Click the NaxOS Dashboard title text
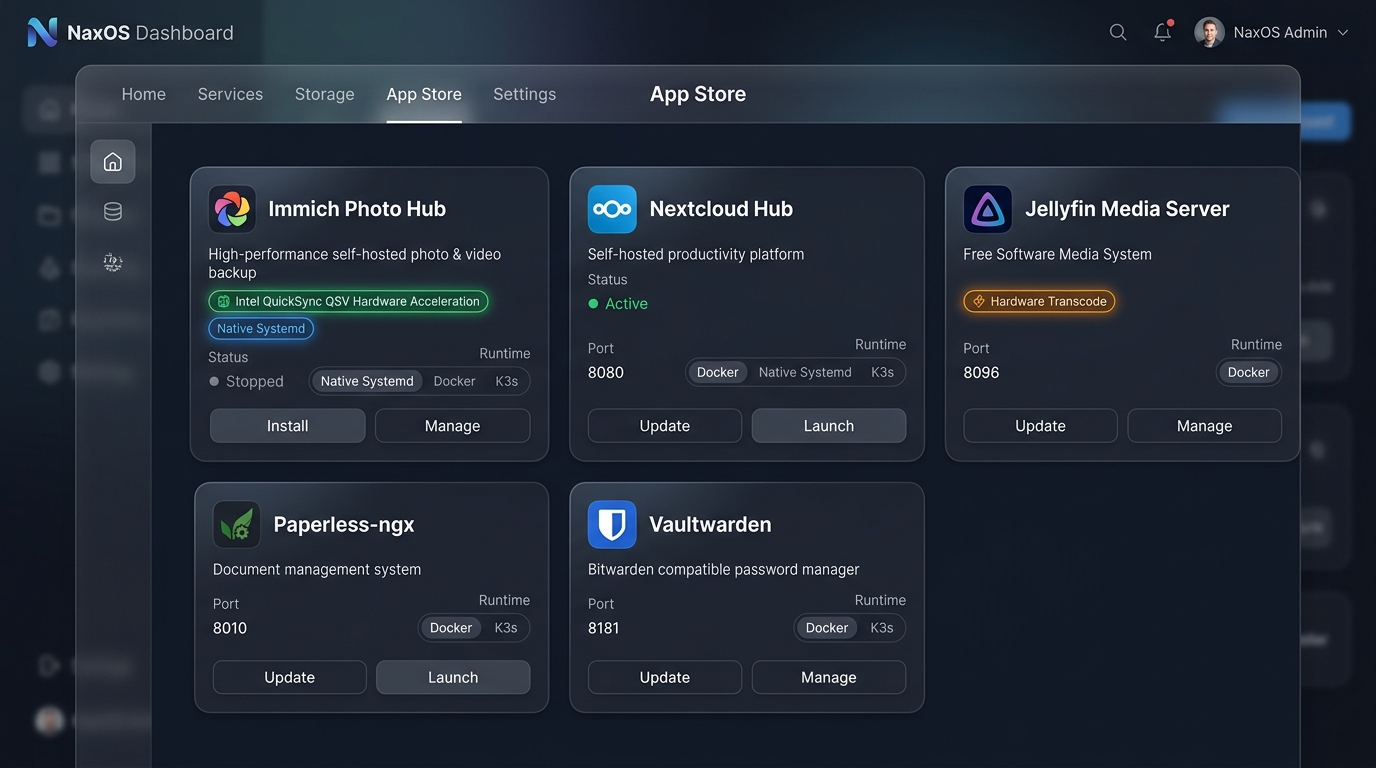This screenshot has height=768, width=1376. click(150, 33)
